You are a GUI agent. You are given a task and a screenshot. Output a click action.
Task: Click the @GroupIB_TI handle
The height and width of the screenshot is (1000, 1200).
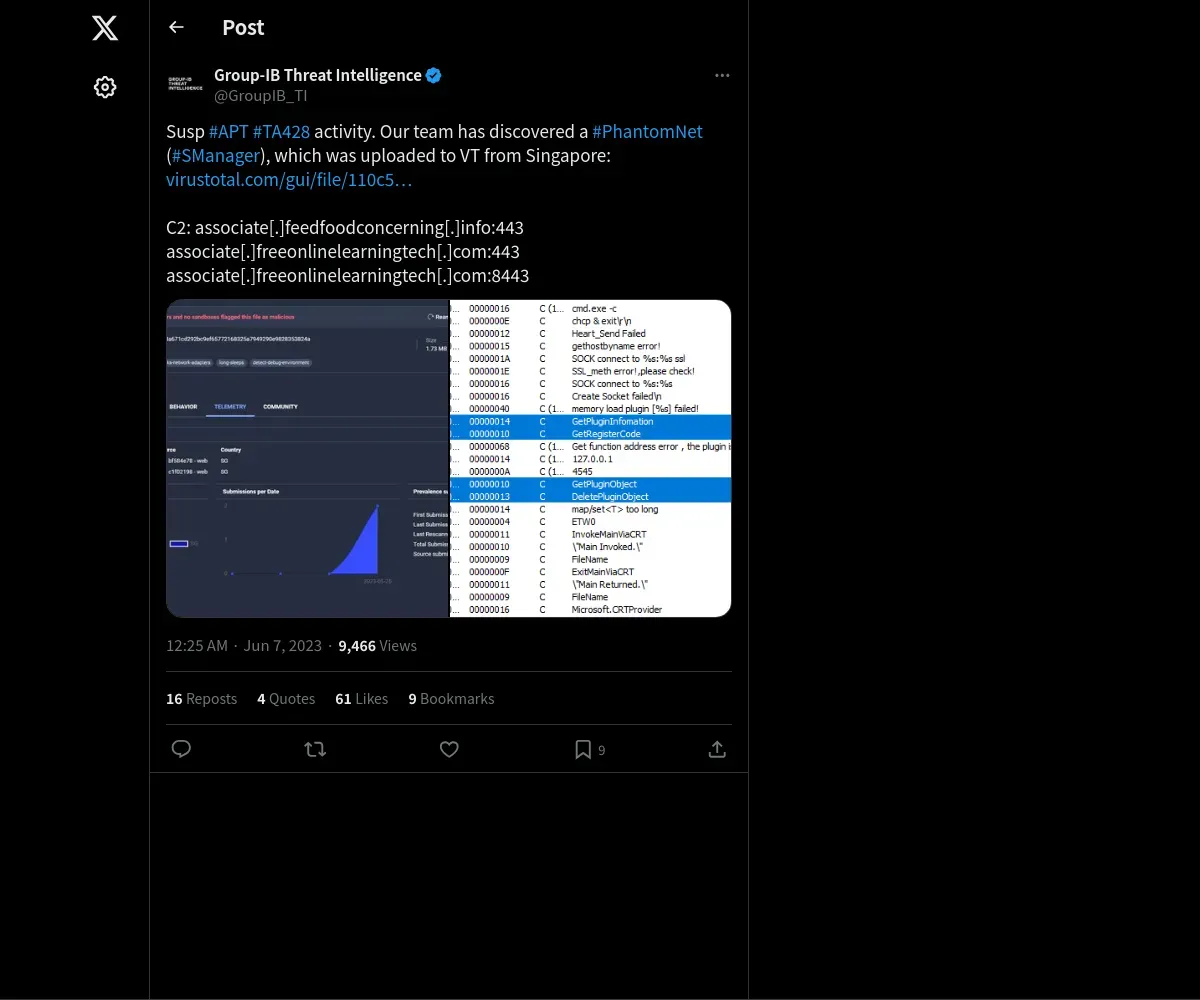pos(261,96)
